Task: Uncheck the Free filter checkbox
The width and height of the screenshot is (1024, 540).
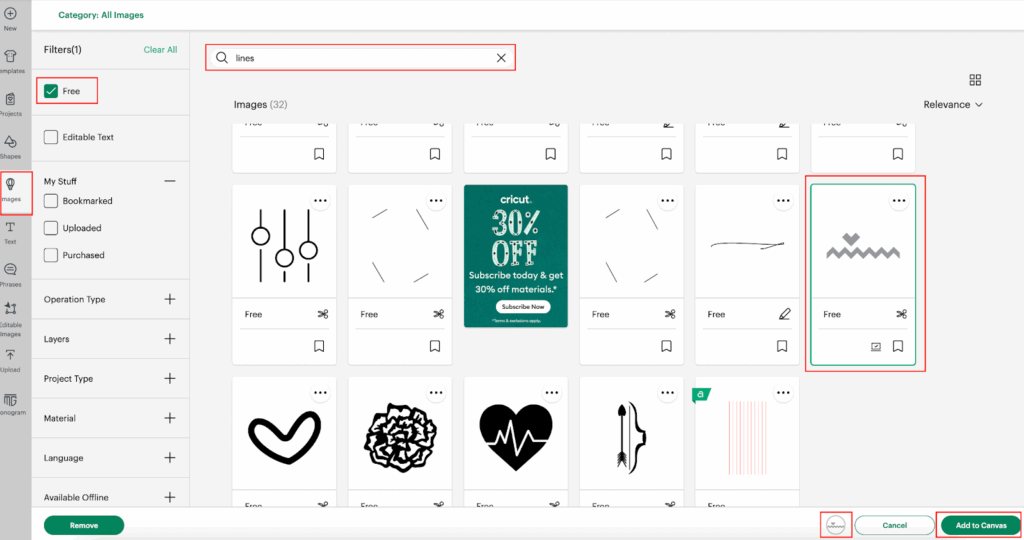Action: click(x=51, y=91)
